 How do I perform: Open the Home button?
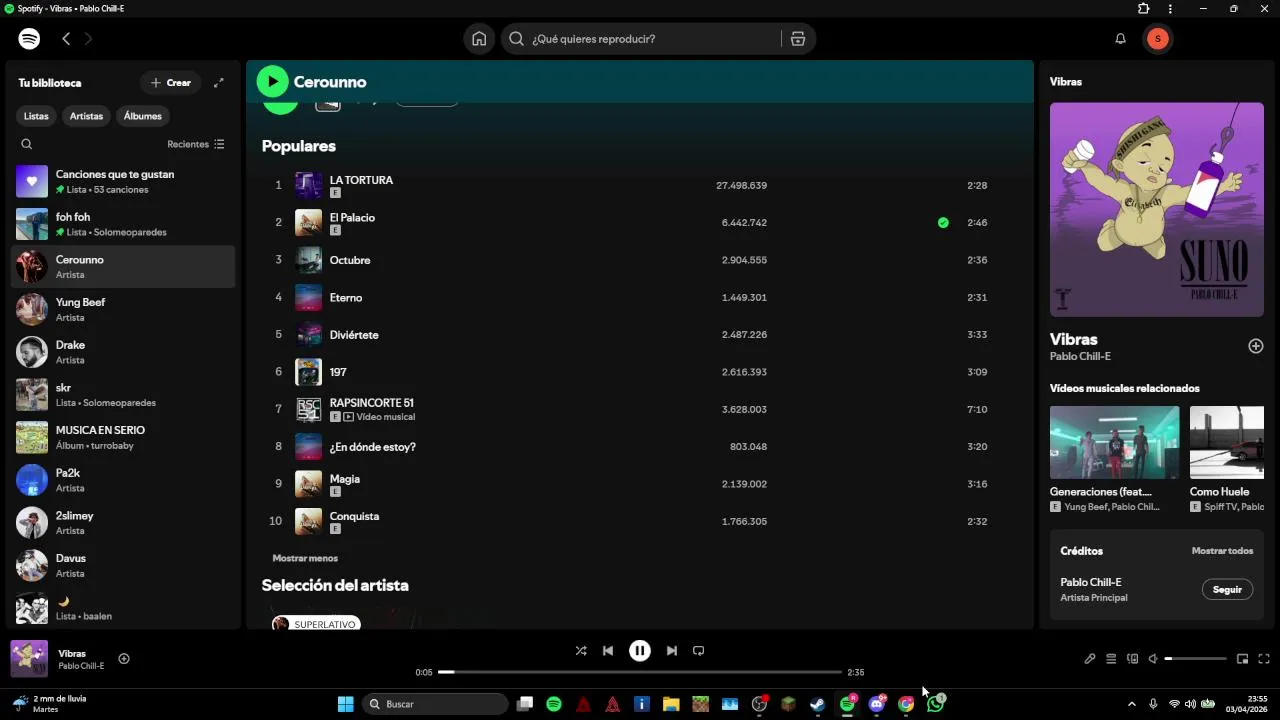(x=479, y=39)
